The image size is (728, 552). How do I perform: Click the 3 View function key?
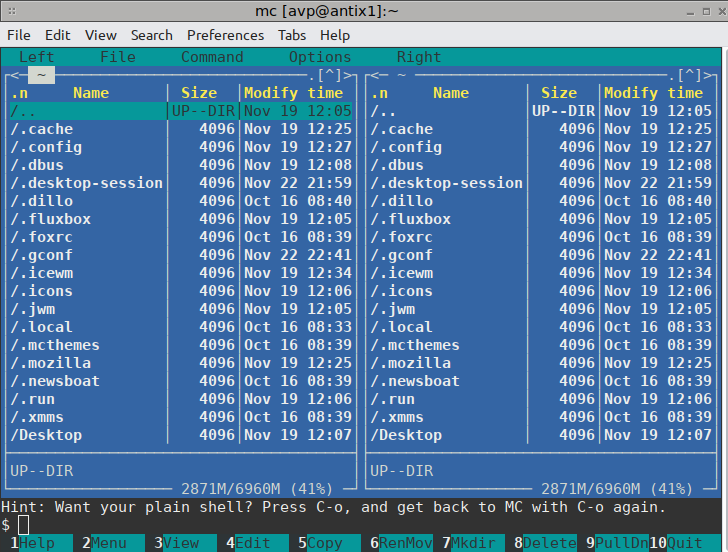pyautogui.click(x=185, y=543)
